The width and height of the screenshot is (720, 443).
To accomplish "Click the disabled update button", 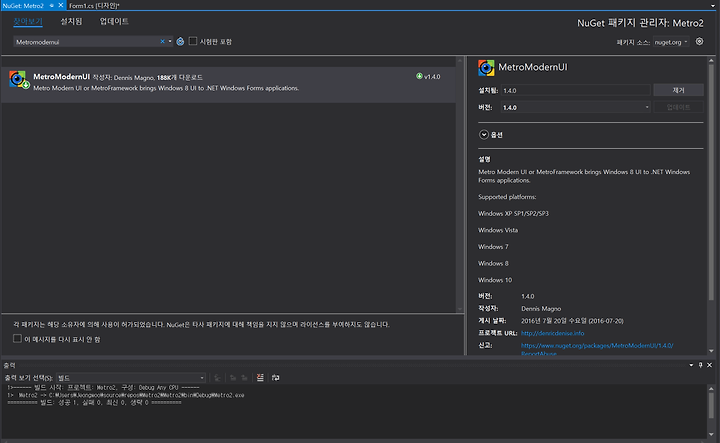I will point(678,107).
